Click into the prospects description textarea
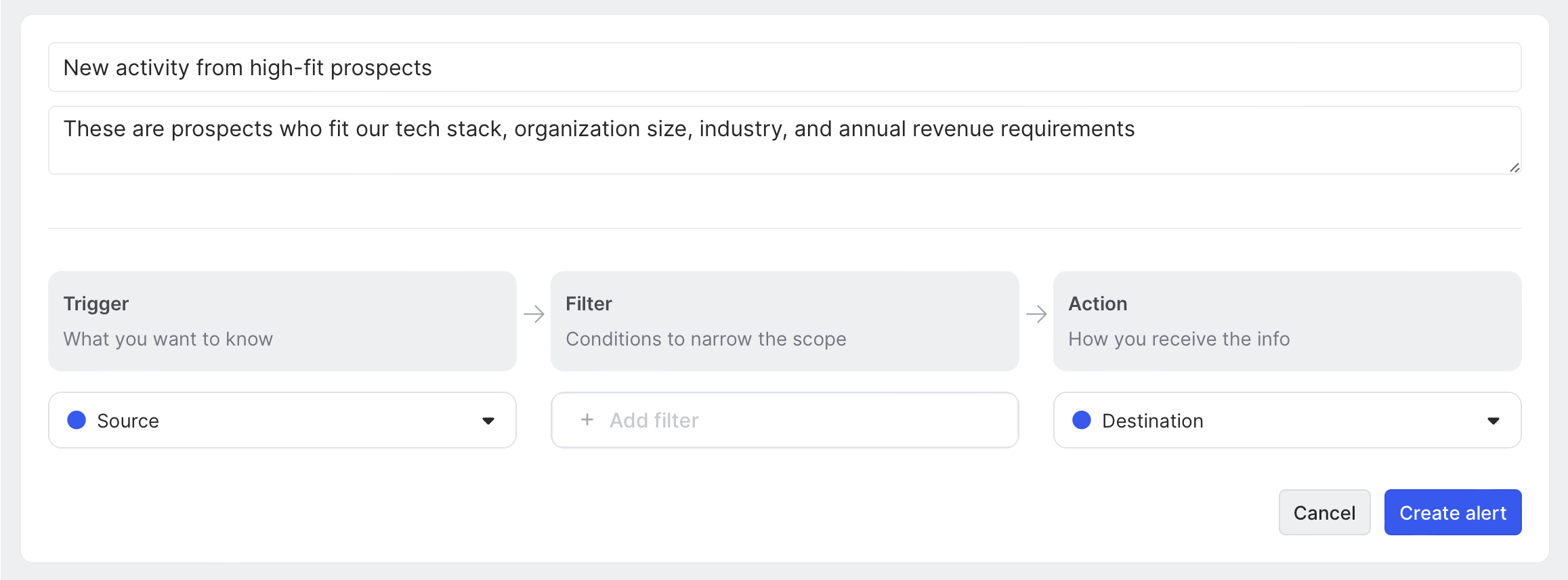 pyautogui.click(x=784, y=140)
